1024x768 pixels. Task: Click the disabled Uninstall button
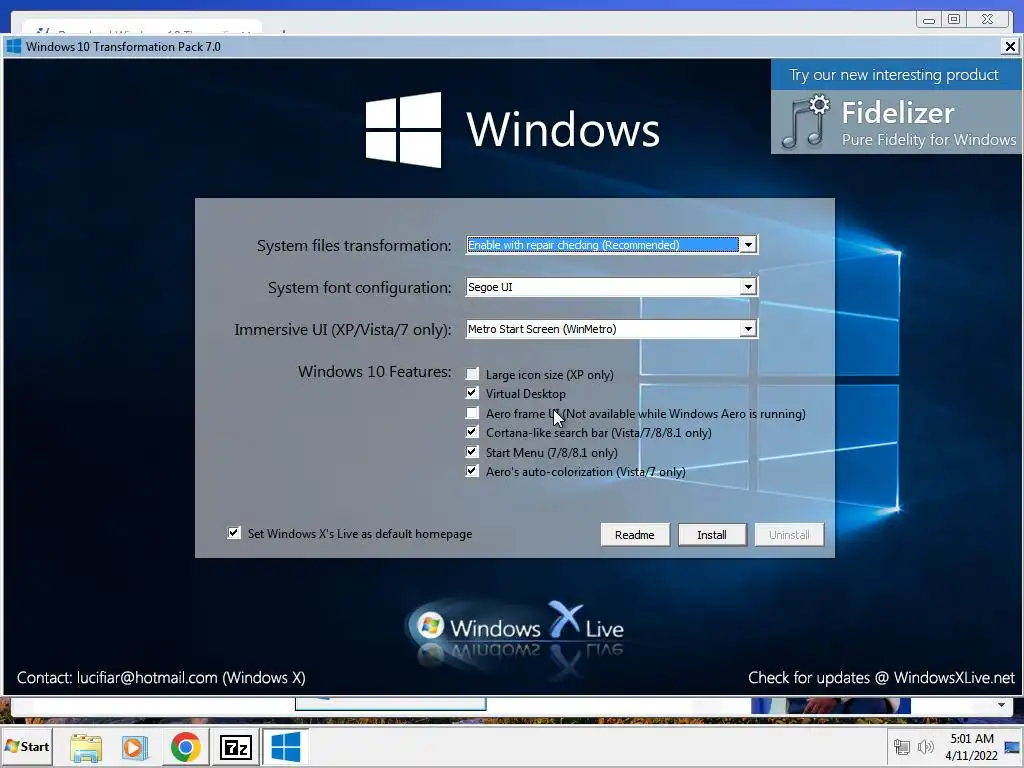pos(789,535)
